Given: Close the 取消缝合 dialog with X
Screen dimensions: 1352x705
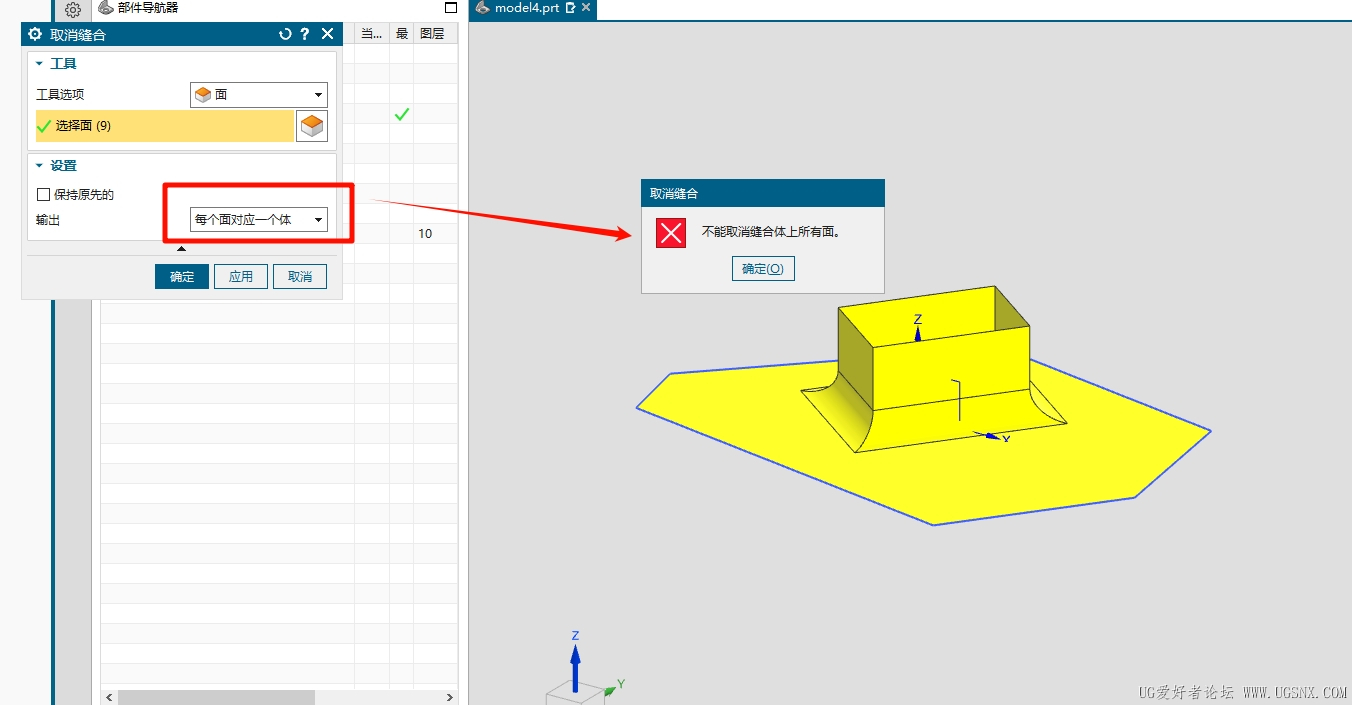Looking at the screenshot, I should (327, 34).
